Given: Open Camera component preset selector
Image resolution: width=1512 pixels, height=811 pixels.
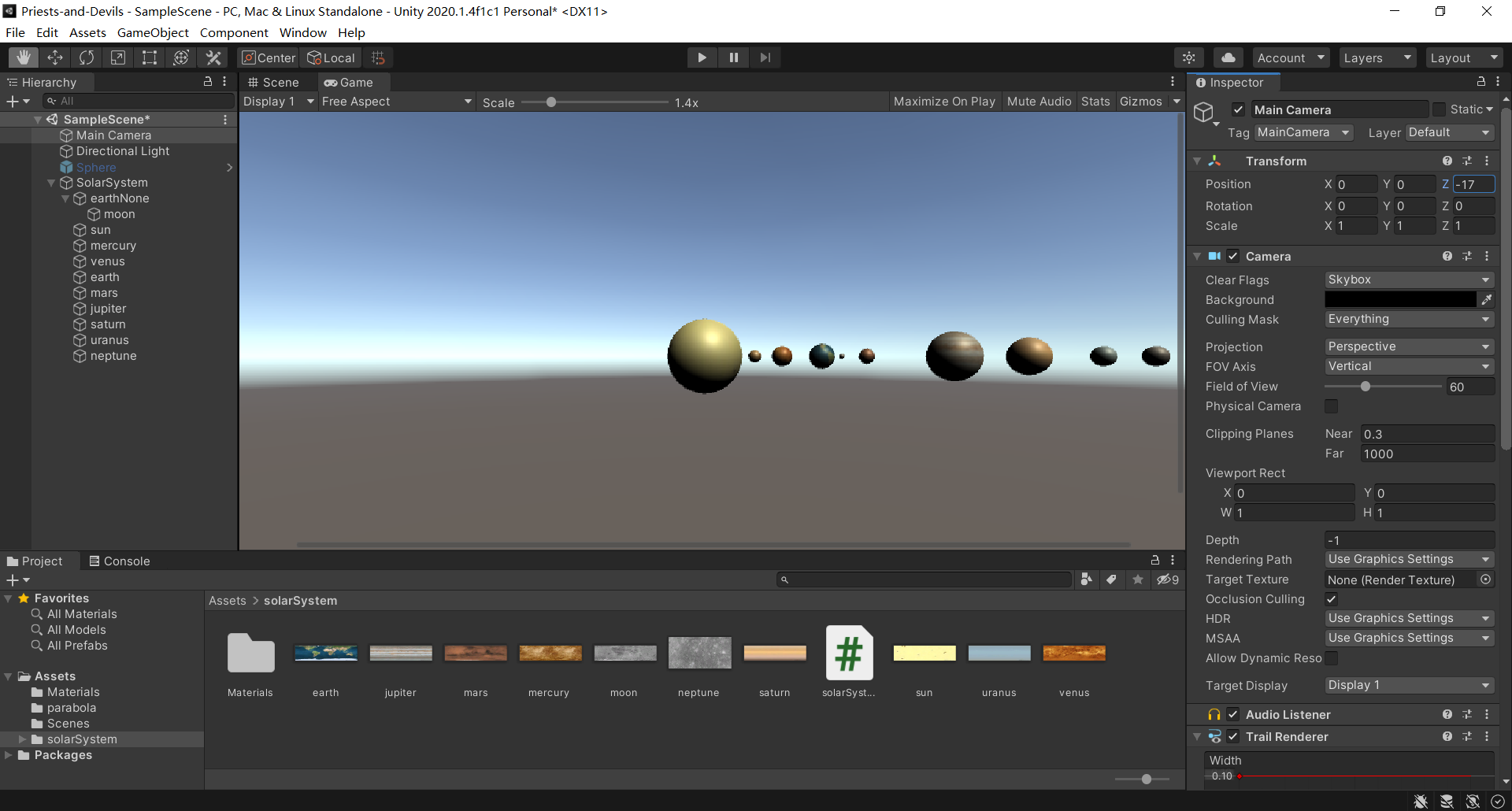Looking at the screenshot, I should (1467, 256).
